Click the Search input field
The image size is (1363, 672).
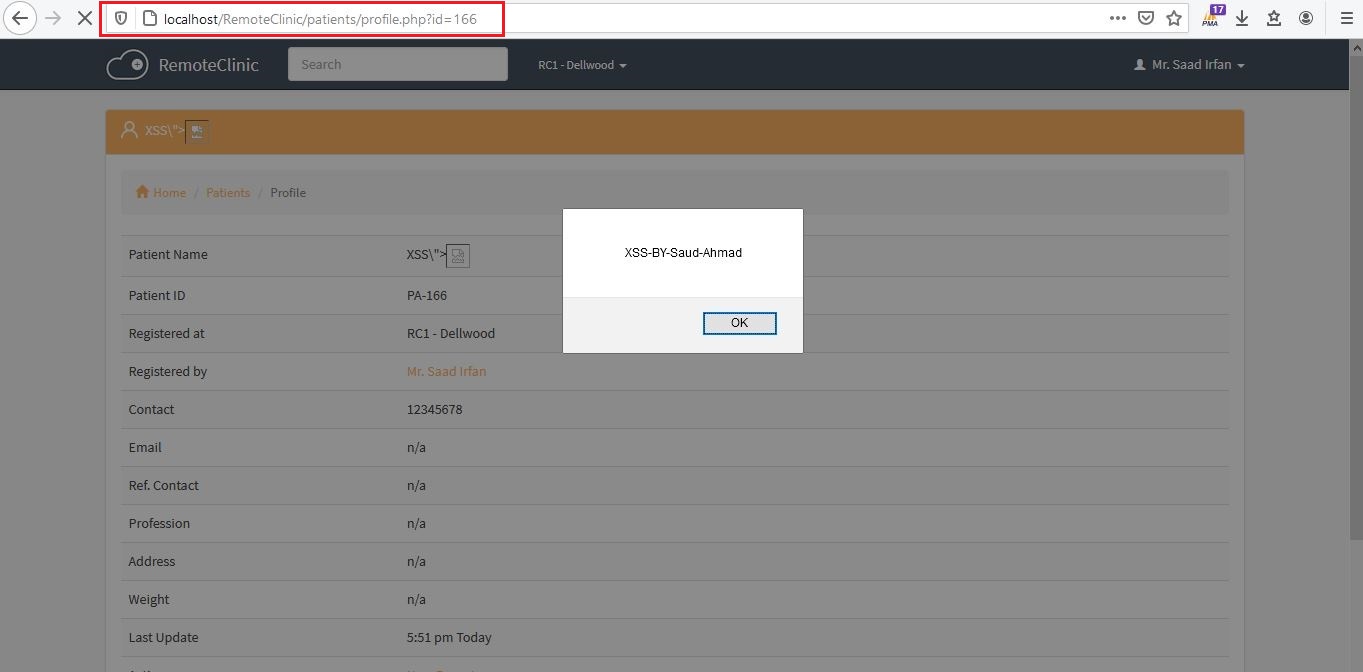point(398,64)
